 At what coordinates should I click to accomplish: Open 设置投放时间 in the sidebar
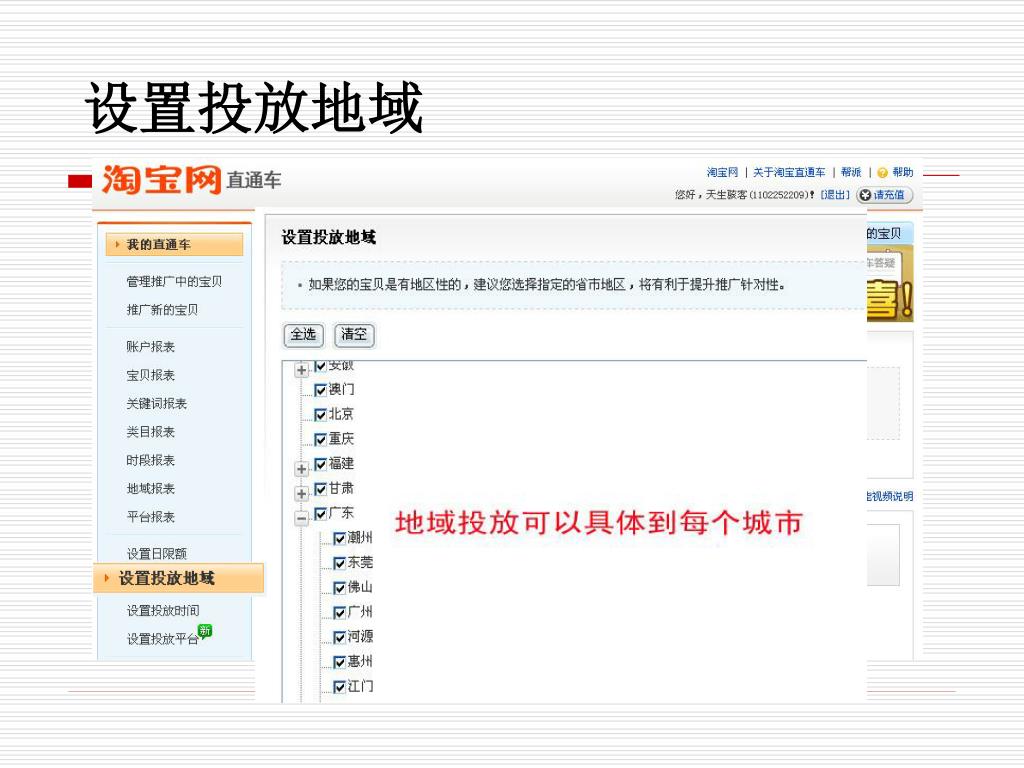[x=163, y=611]
